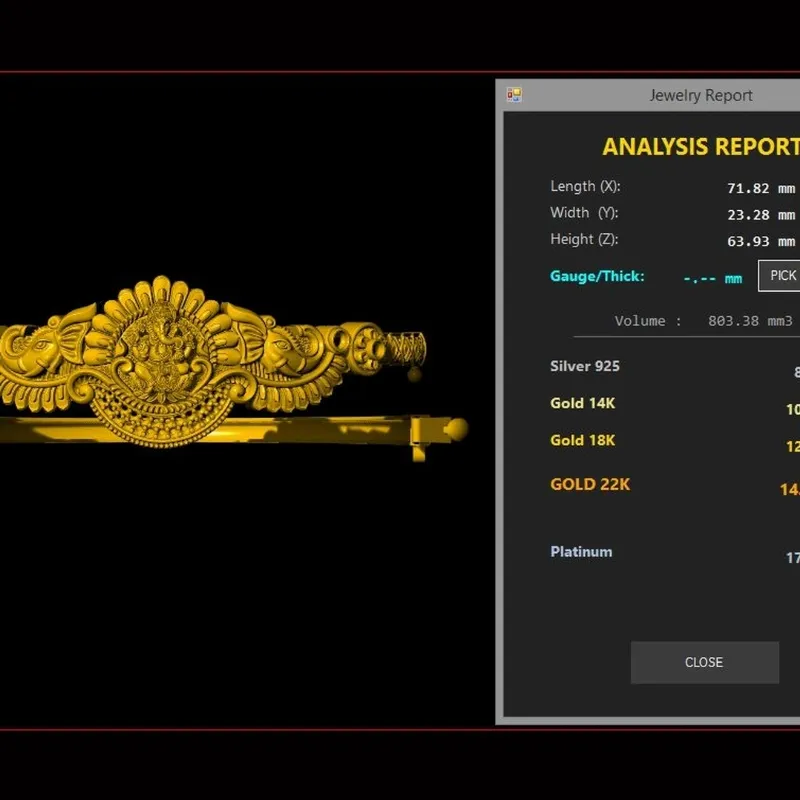Click the Gold 18K label
The height and width of the screenshot is (800, 800).
pos(583,440)
